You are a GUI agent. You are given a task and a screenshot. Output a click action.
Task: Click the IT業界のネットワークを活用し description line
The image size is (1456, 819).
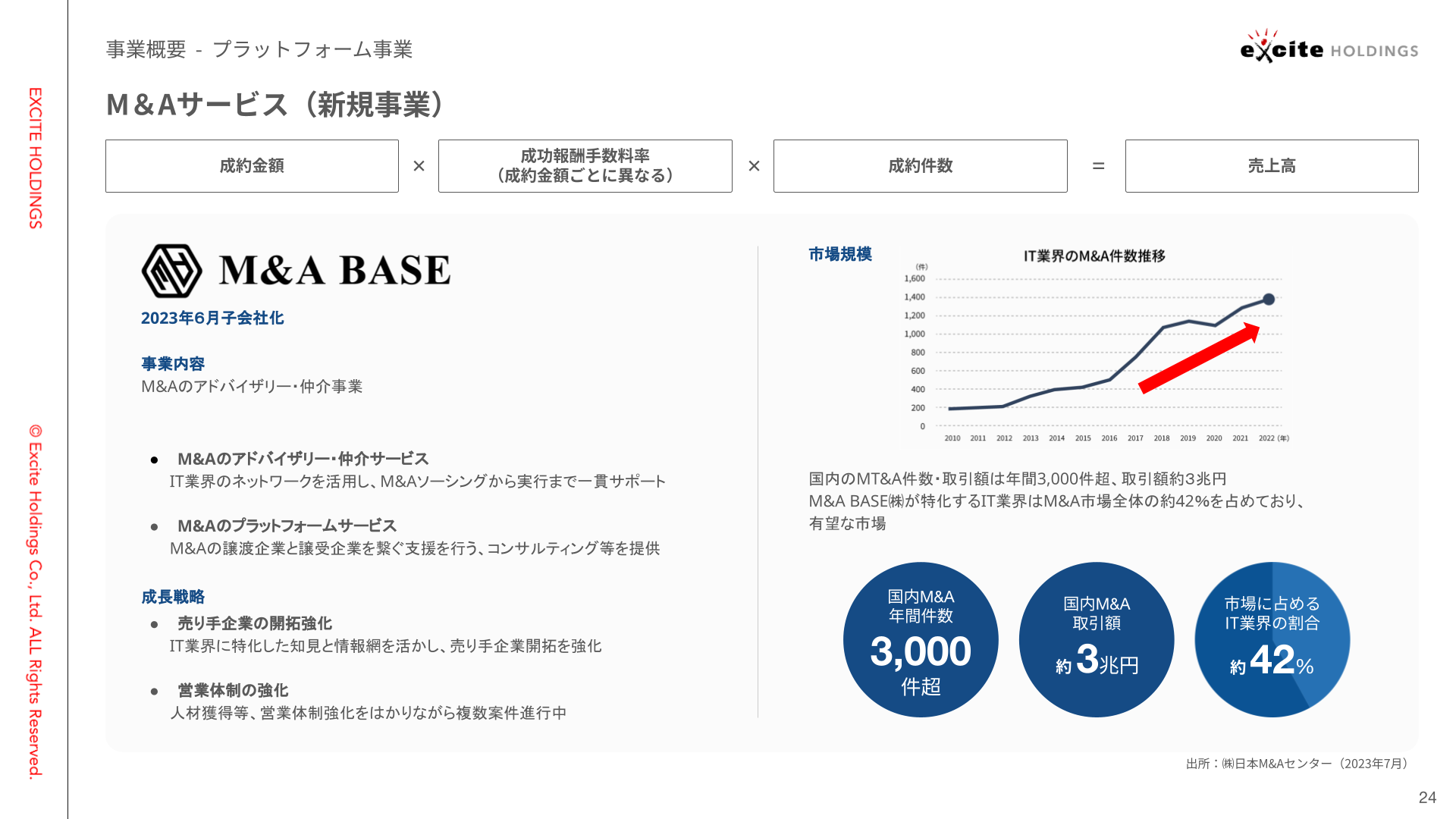click(418, 482)
